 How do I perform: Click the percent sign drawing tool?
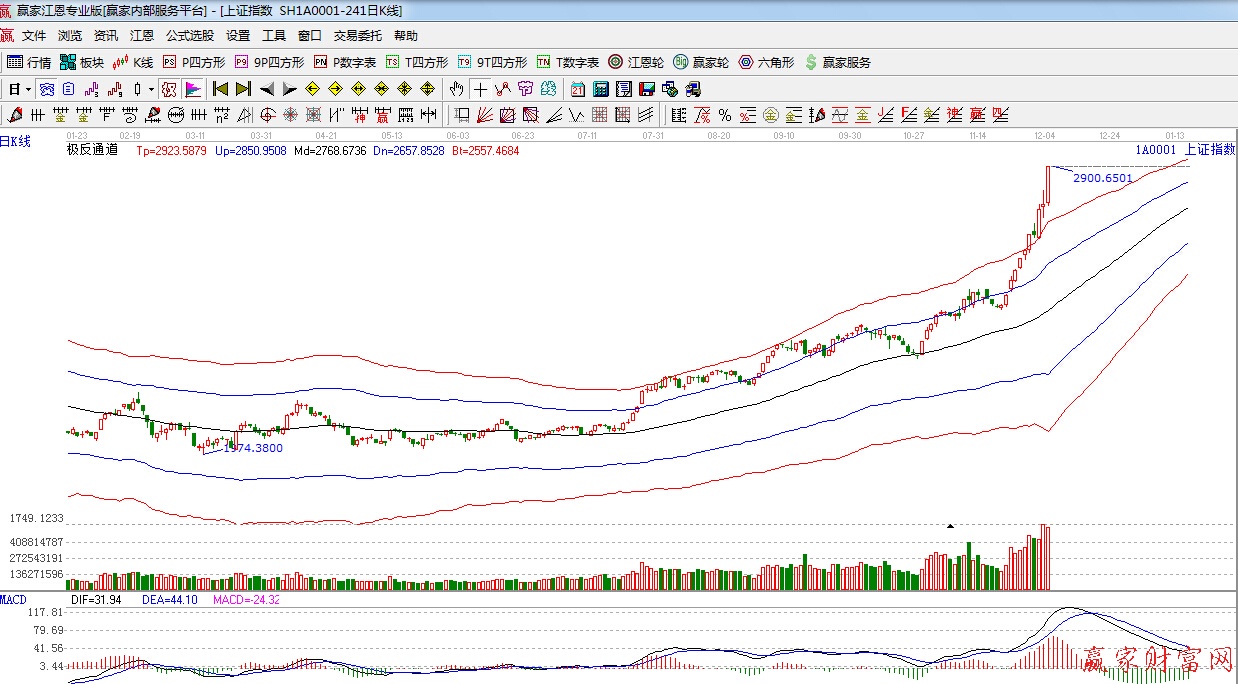[724, 114]
